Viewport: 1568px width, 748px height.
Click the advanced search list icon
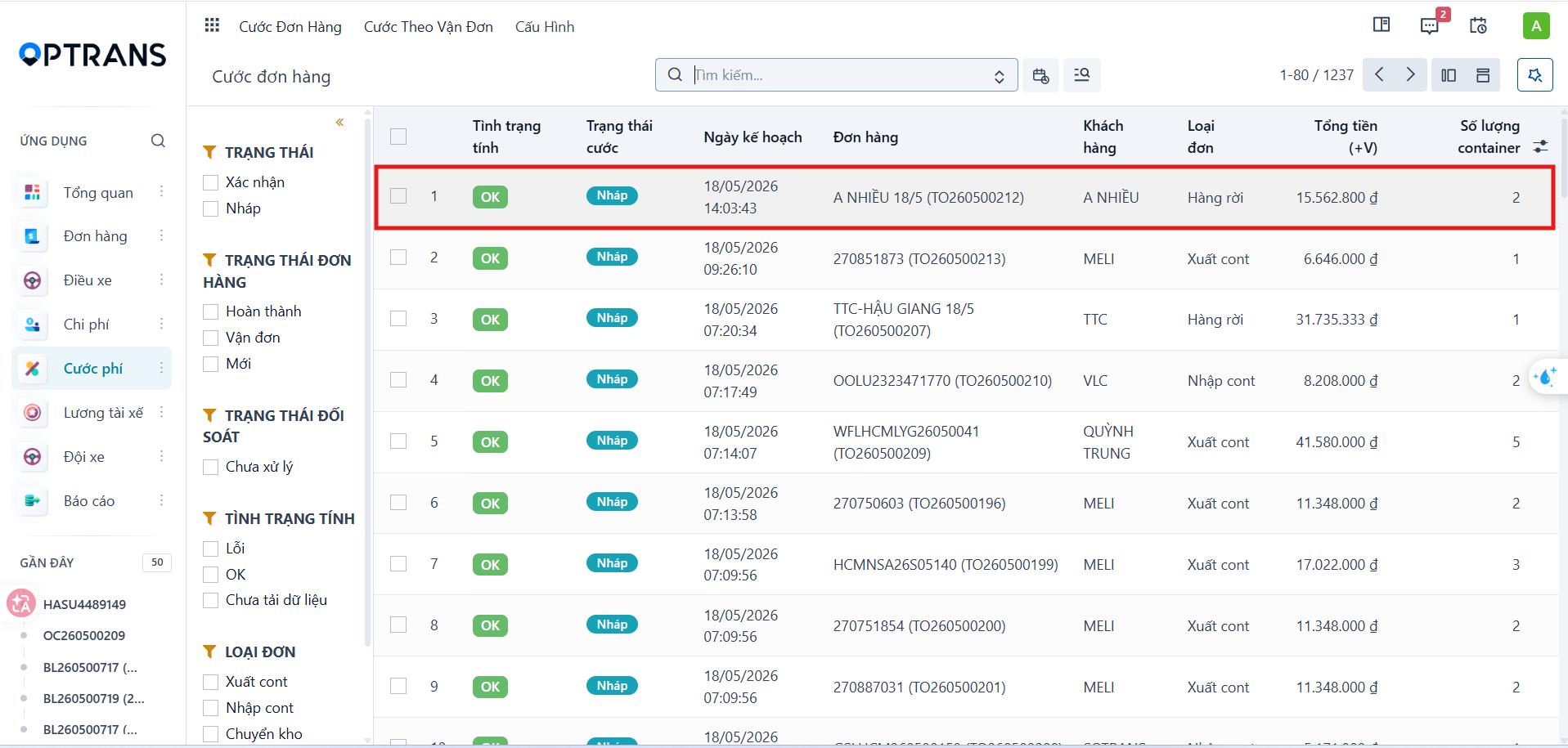(x=1082, y=74)
